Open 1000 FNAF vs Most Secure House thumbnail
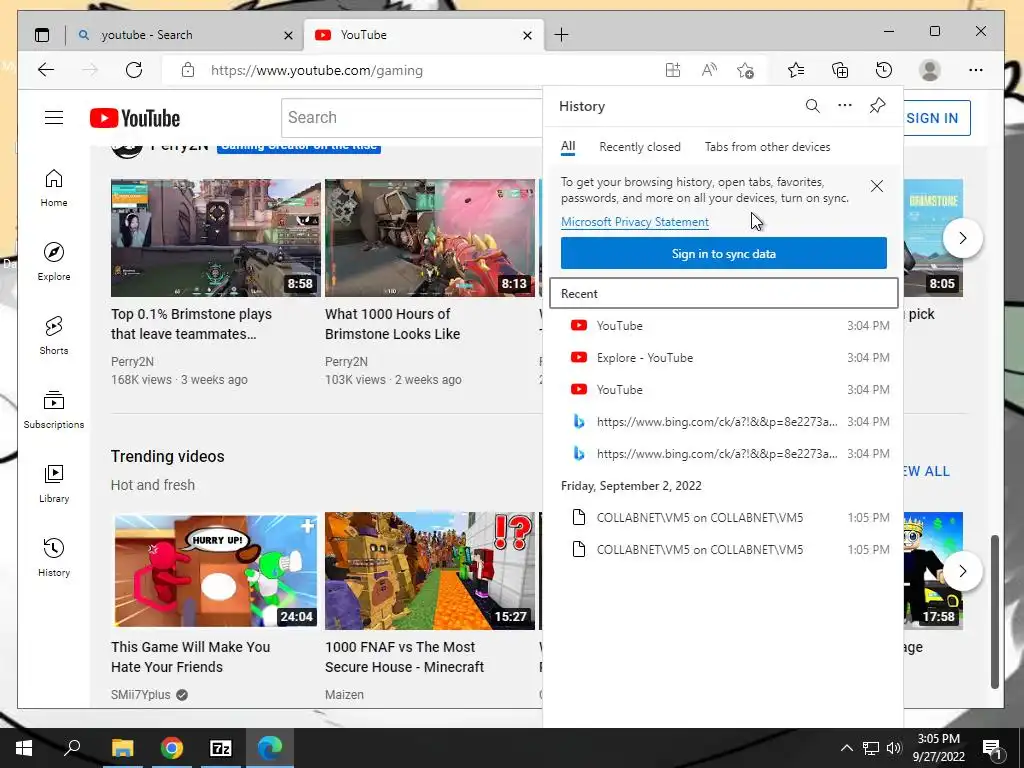 (x=430, y=571)
